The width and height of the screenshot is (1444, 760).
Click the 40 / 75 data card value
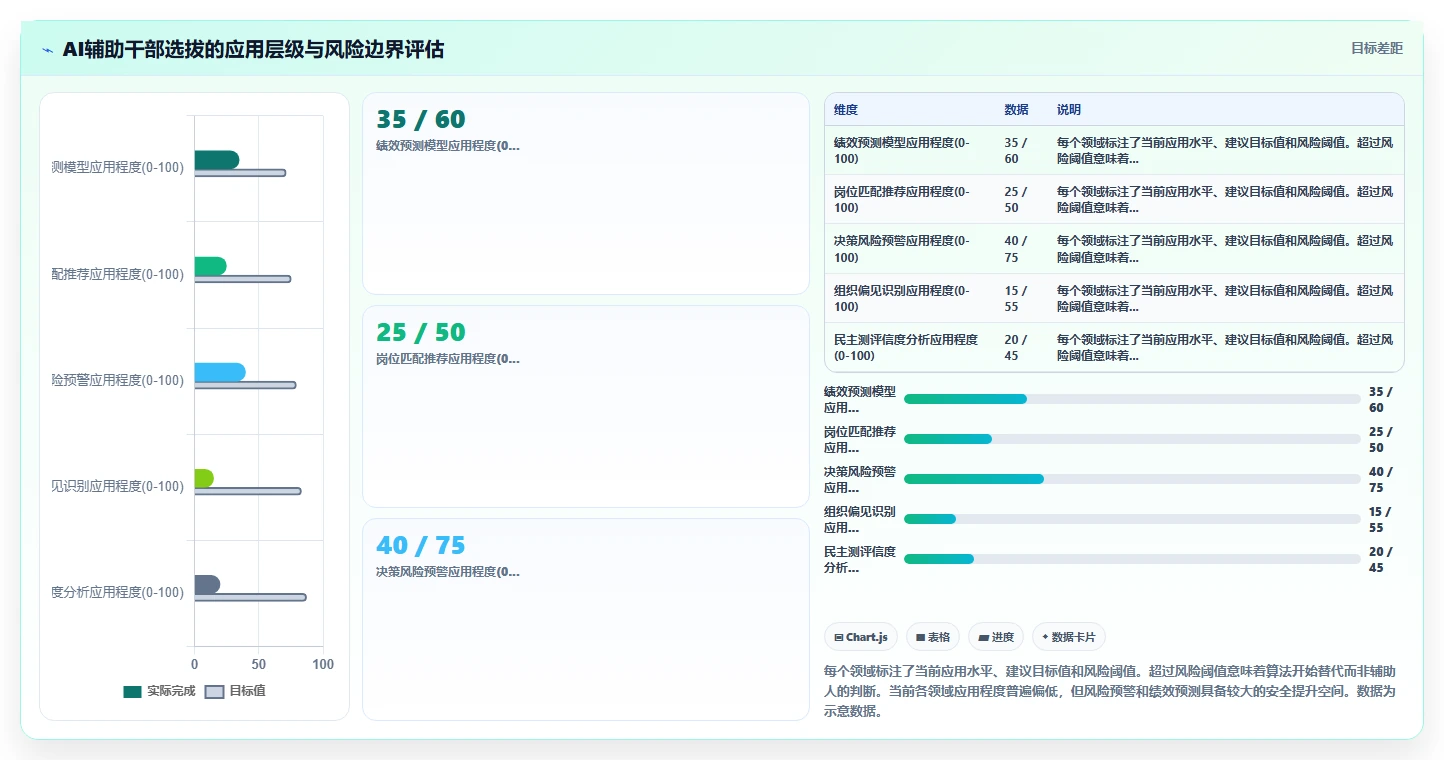coord(421,546)
